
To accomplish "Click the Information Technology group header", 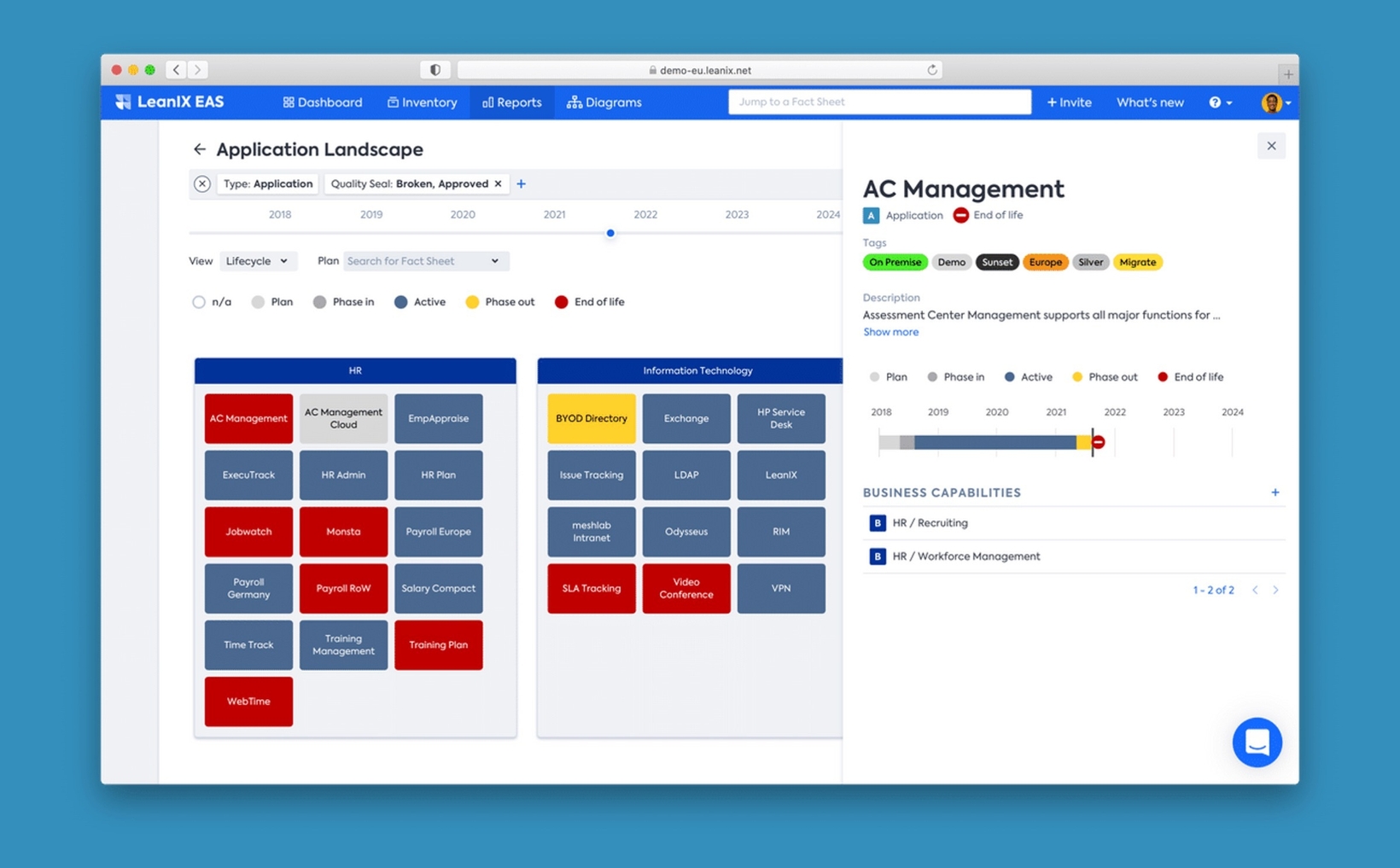I will [x=690, y=370].
